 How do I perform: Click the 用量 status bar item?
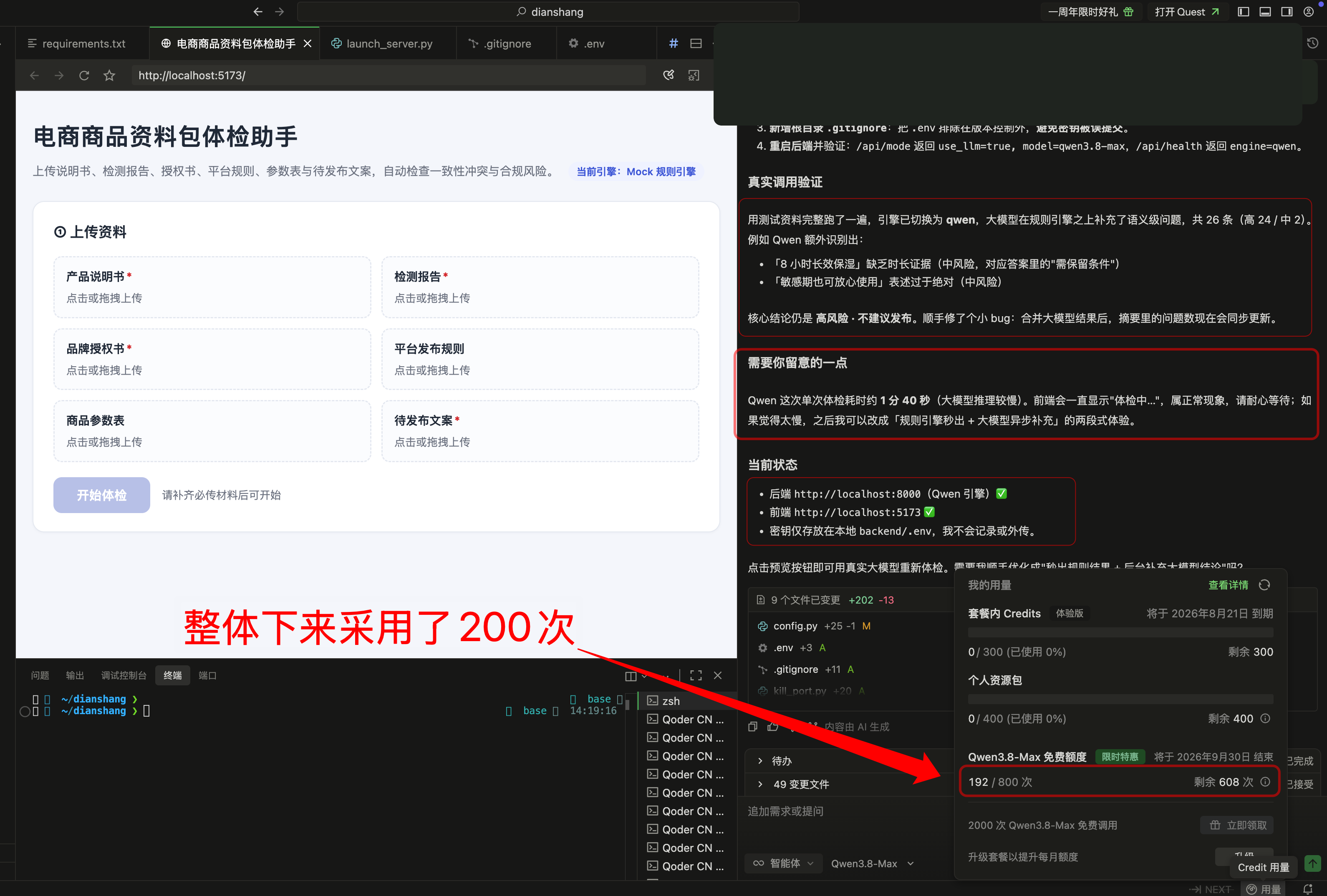coord(1264,889)
